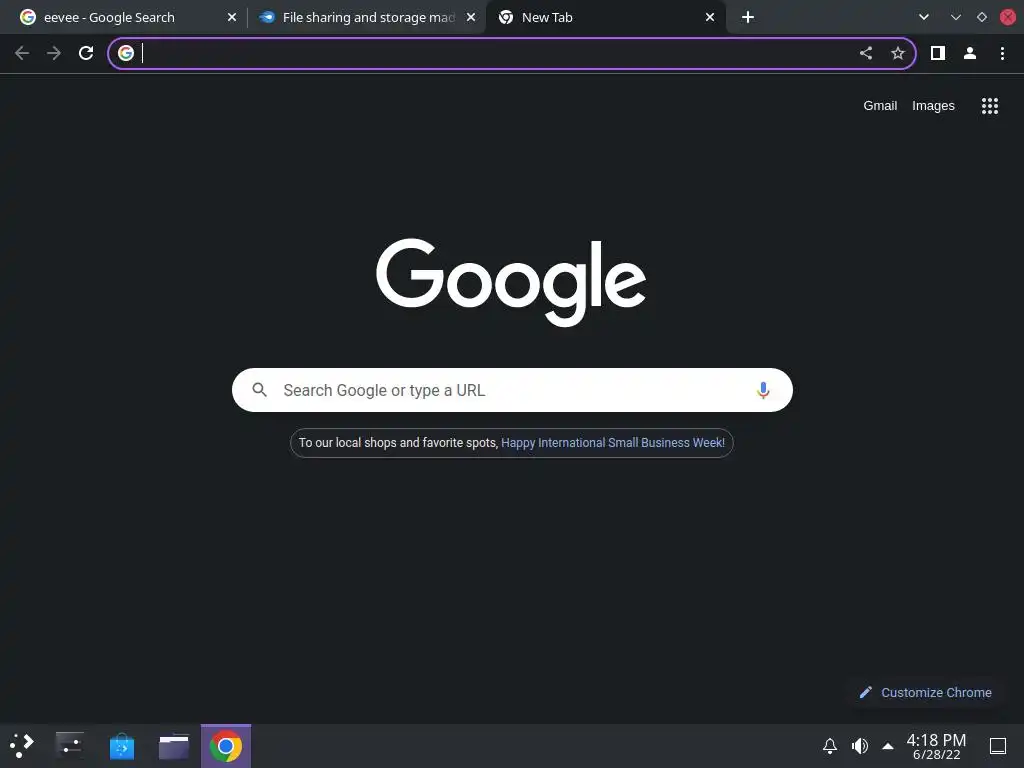Viewport: 1024px width, 768px height.
Task: Switch to File sharing and storage tab
Action: (368, 17)
